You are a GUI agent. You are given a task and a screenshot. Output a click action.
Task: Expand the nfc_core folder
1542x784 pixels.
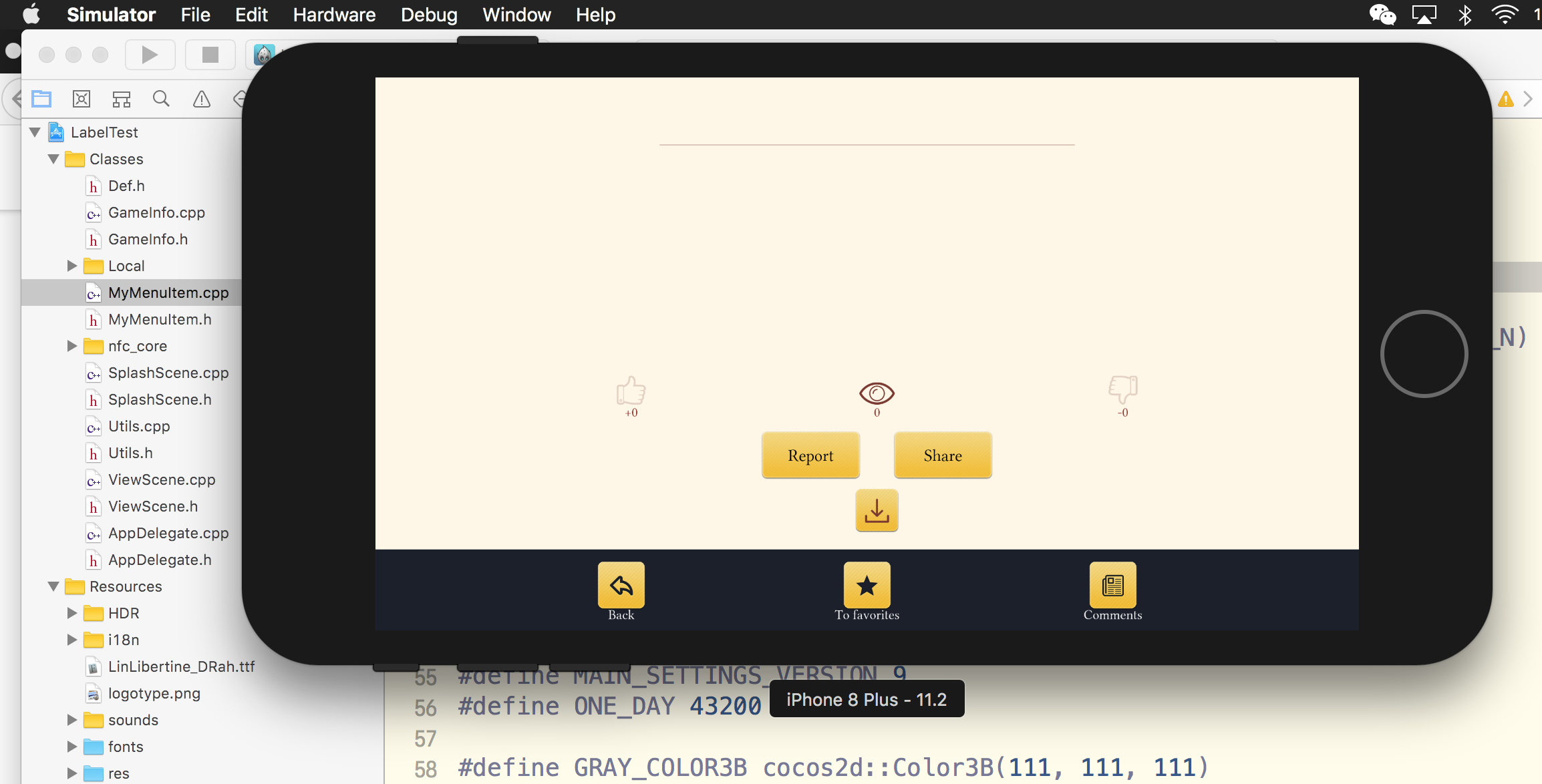(72, 346)
